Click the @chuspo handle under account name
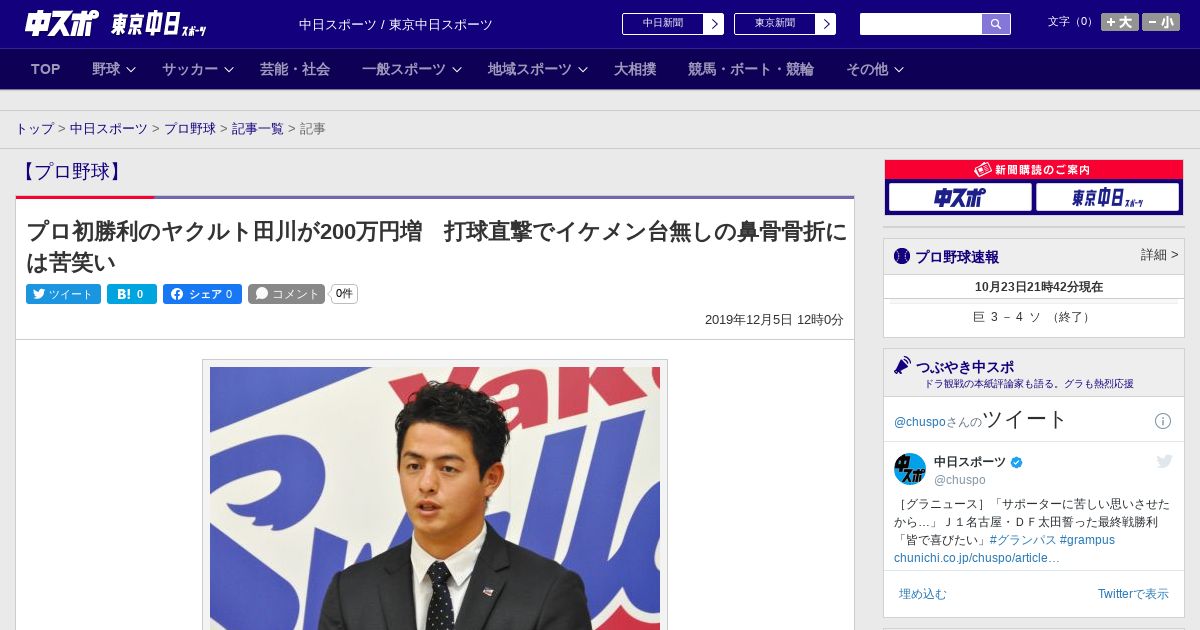This screenshot has height=630, width=1200. pyautogui.click(x=960, y=480)
